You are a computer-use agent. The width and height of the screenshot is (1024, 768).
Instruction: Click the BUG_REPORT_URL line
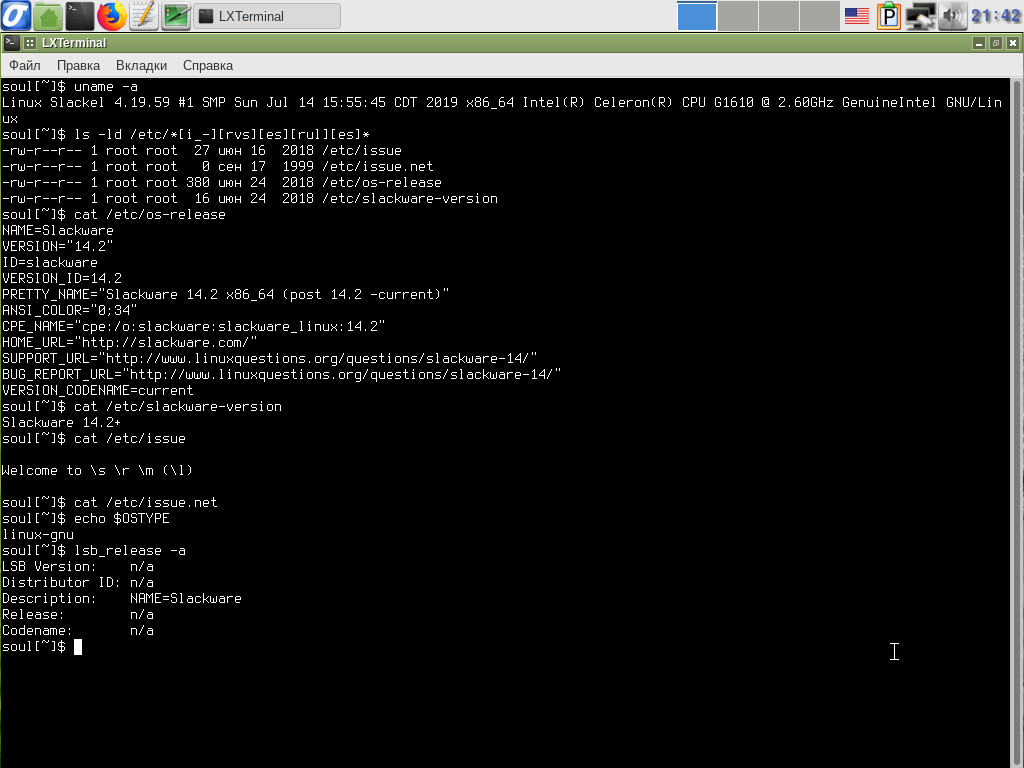[x=281, y=374]
